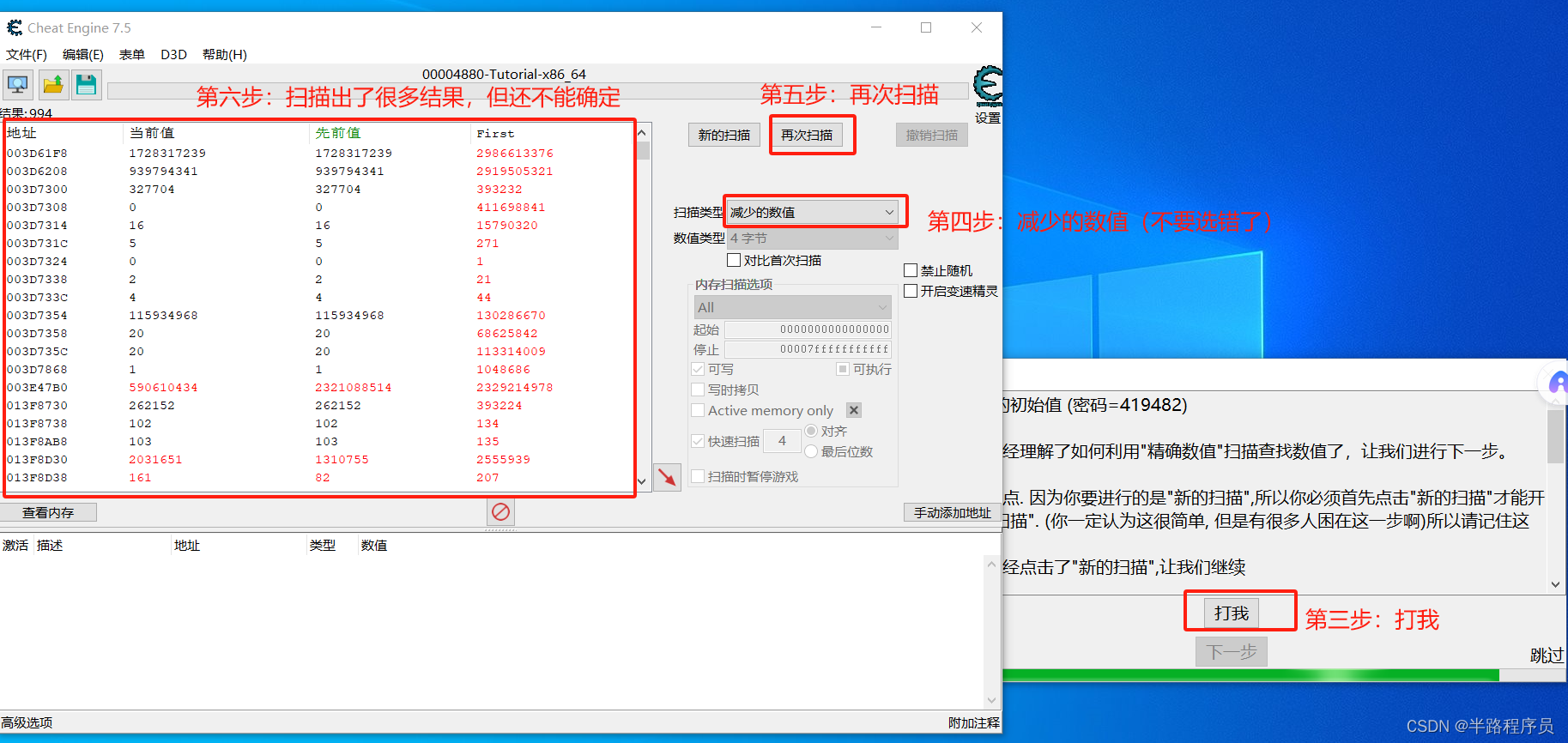This screenshot has width=1568, height=743.
Task: Click the open file folder icon
Action: pyautogui.click(x=53, y=85)
